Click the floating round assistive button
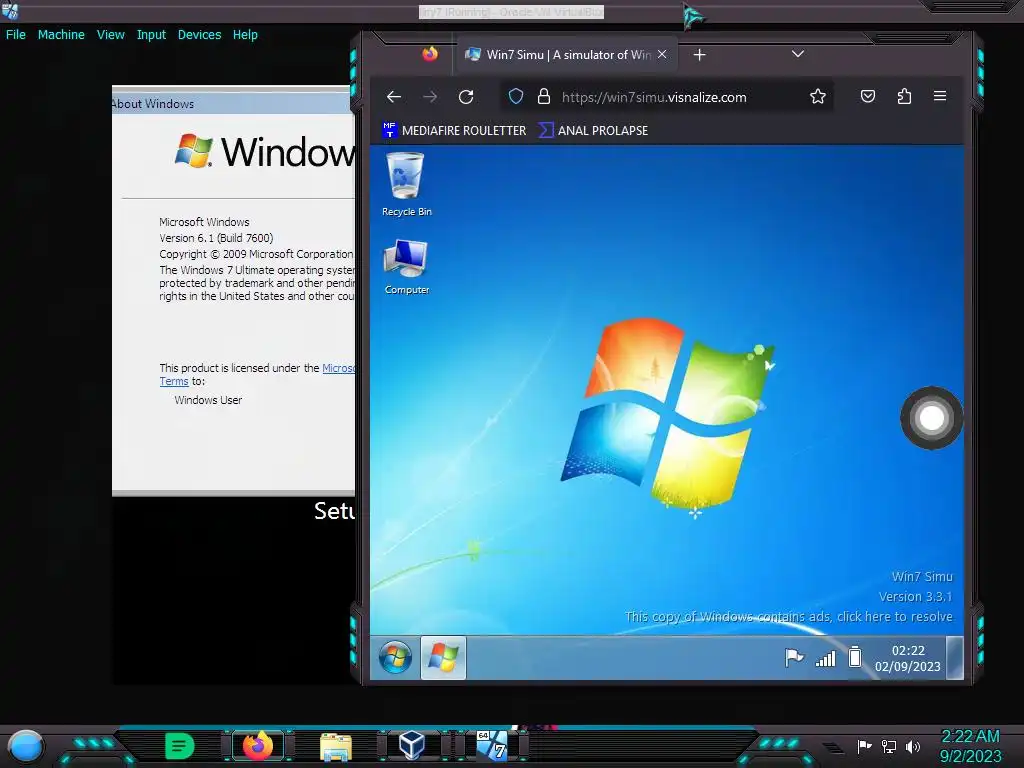1024x768 pixels. (931, 418)
